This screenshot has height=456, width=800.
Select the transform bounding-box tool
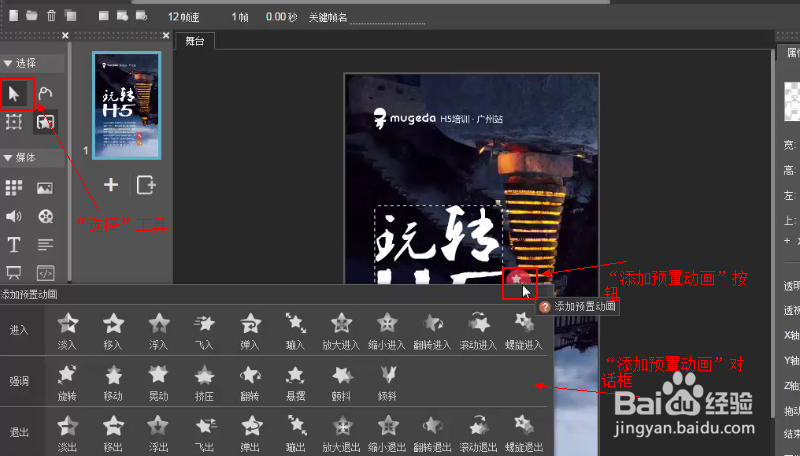coord(14,122)
